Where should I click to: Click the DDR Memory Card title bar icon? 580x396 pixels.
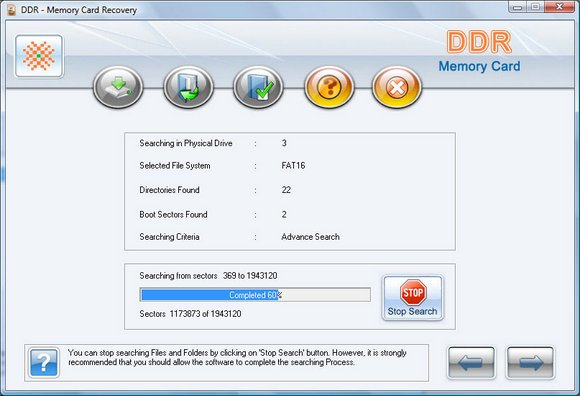coord(11,10)
